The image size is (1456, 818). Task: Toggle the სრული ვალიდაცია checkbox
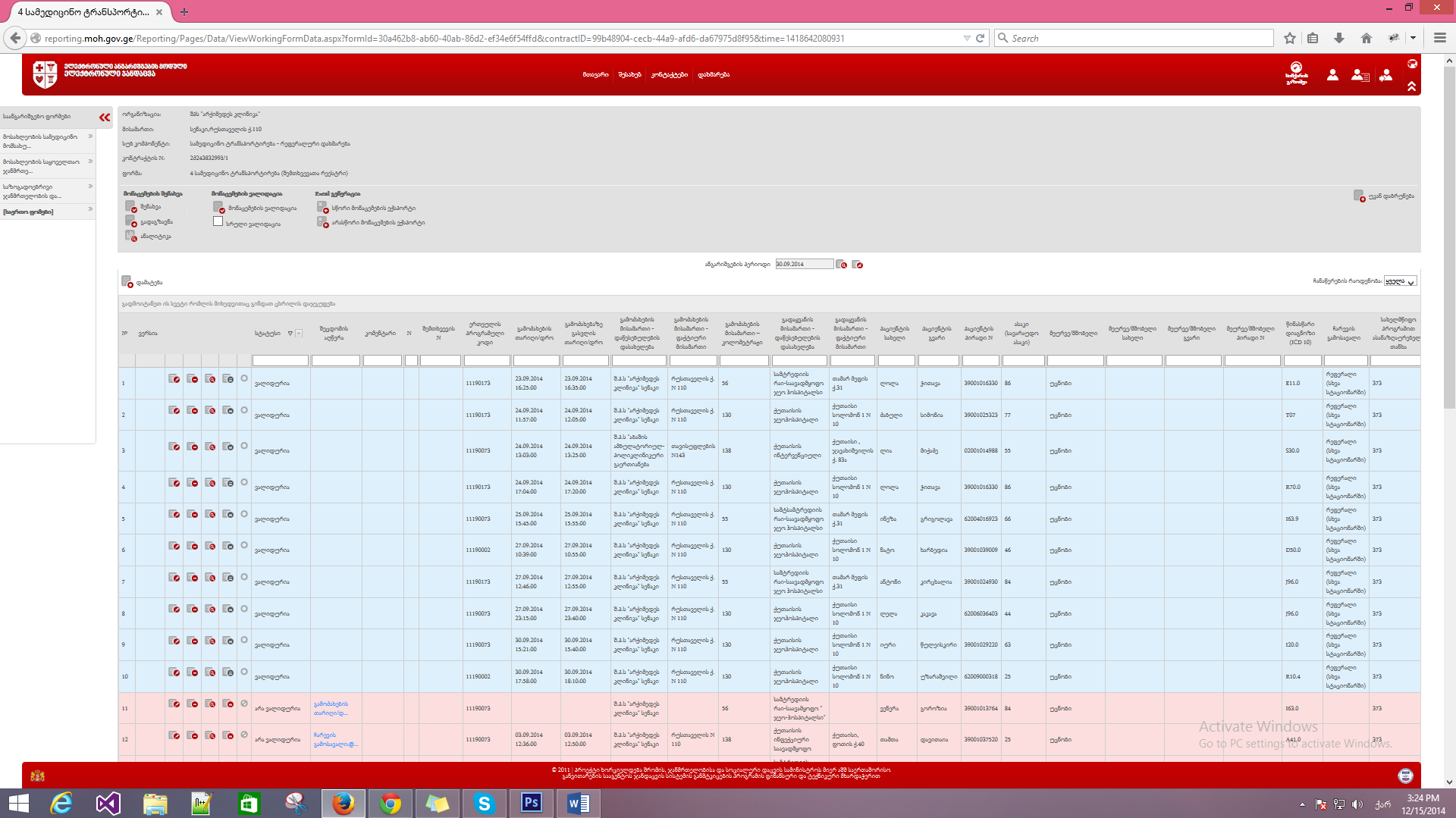[218, 221]
